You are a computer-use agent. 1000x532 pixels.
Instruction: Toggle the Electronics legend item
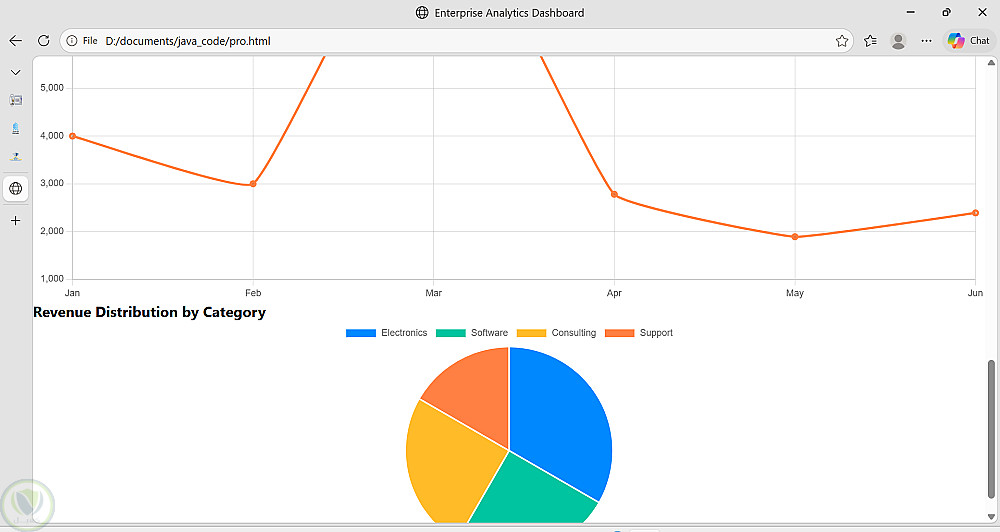pos(386,333)
